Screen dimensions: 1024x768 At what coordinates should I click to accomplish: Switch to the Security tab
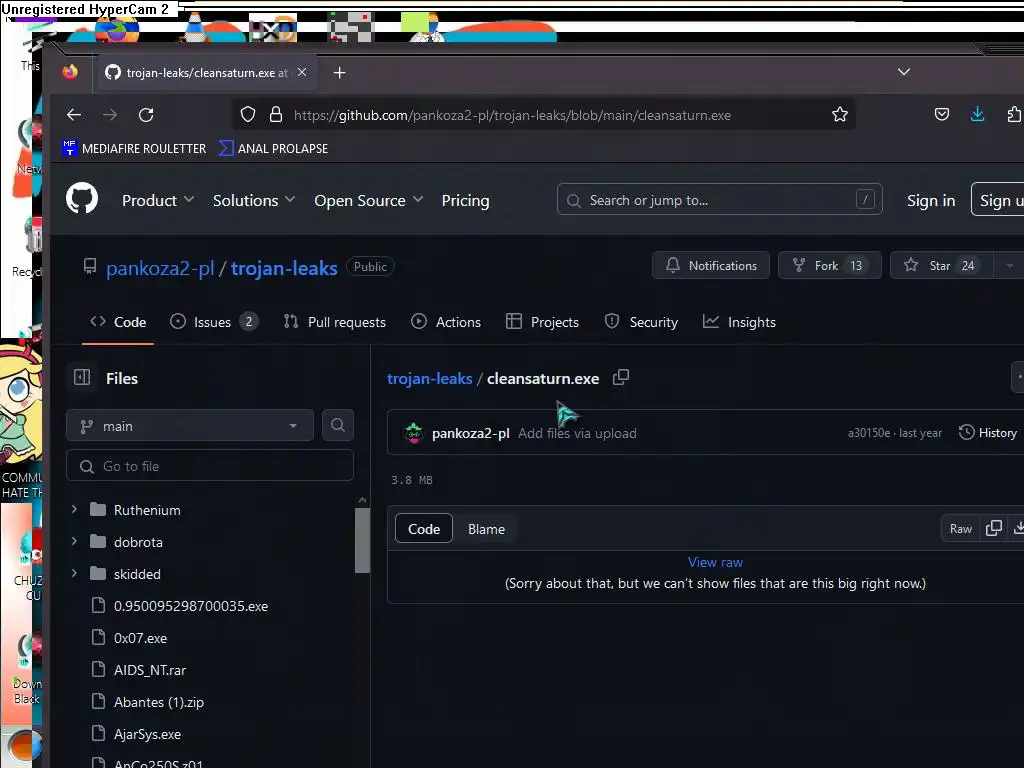(641, 322)
